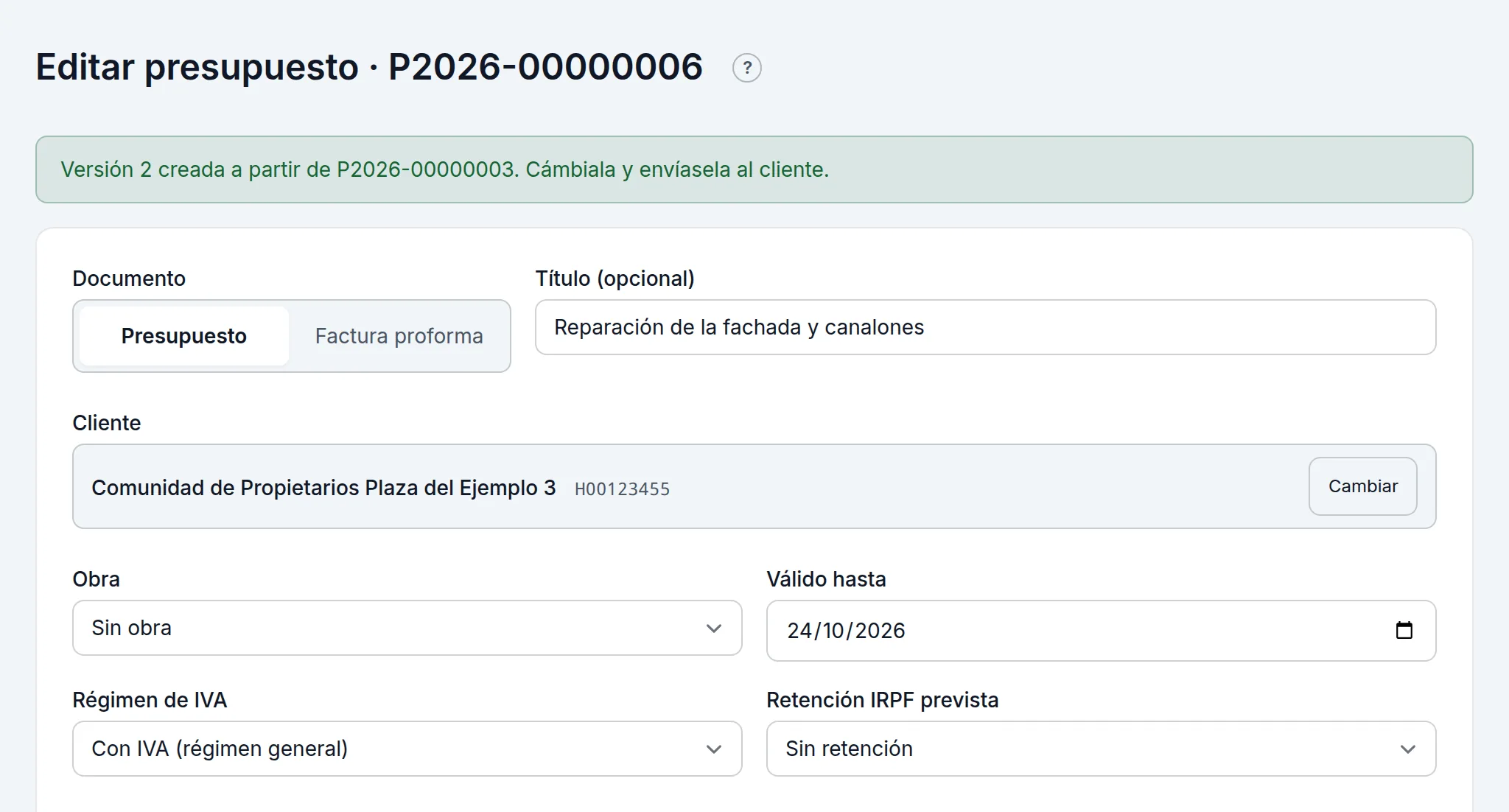Click the client name Comunidad de Propietarios Plaza del Ejemplo 3
1509x812 pixels.
tap(323, 488)
